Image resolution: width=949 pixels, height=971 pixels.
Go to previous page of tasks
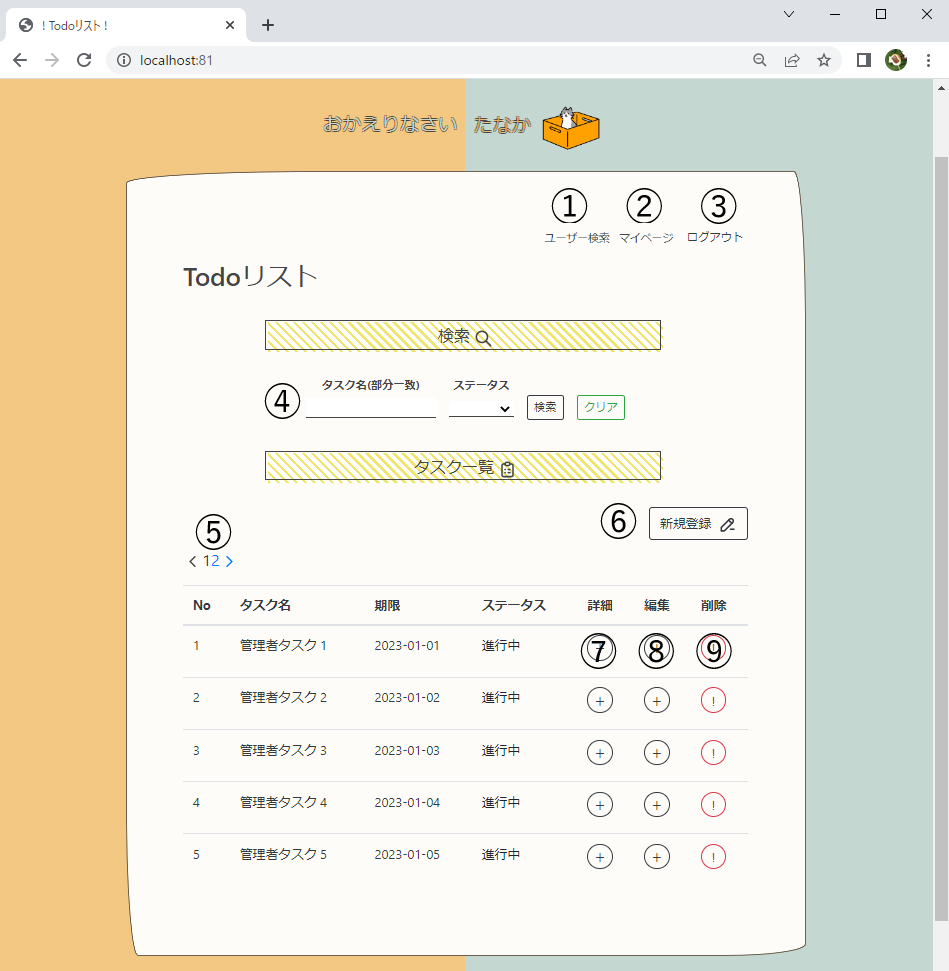click(193, 561)
